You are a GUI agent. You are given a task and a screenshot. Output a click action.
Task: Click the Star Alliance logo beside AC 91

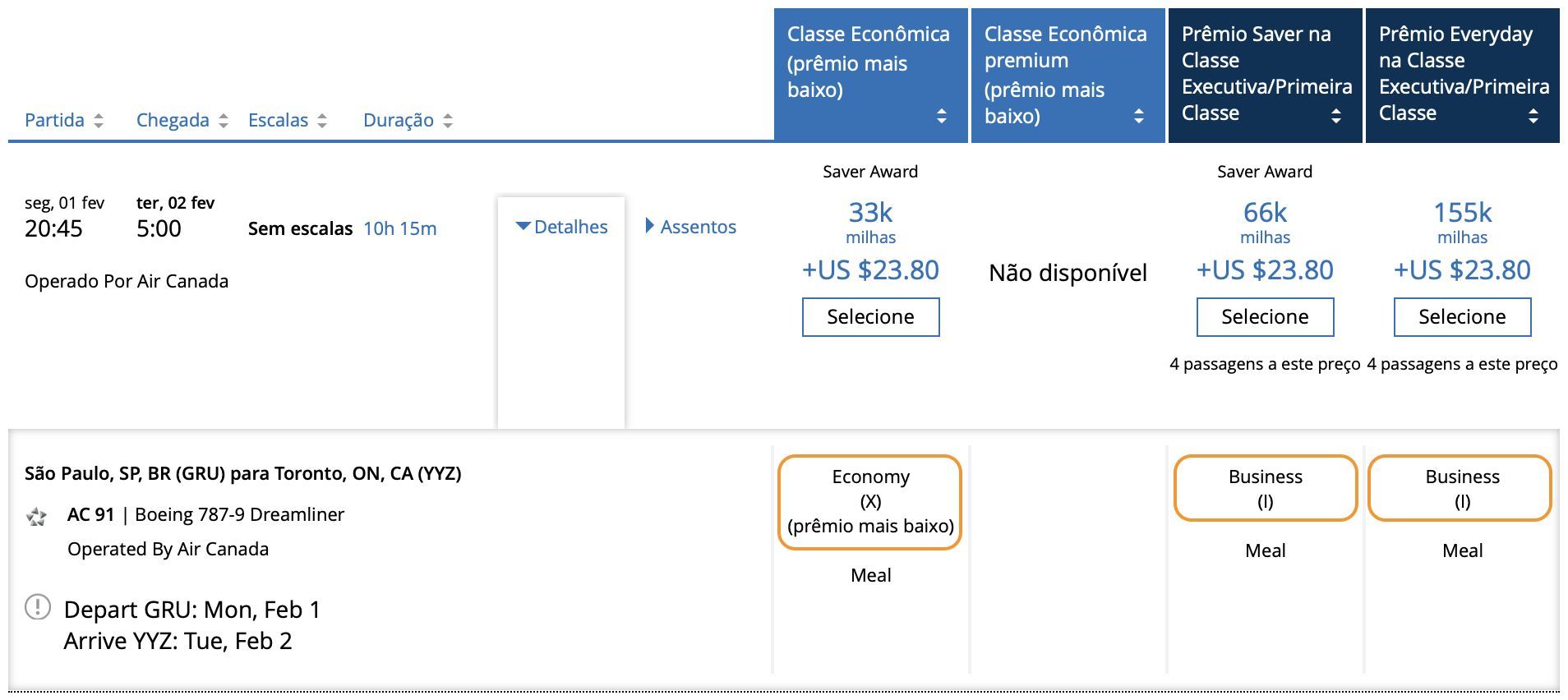point(37,517)
